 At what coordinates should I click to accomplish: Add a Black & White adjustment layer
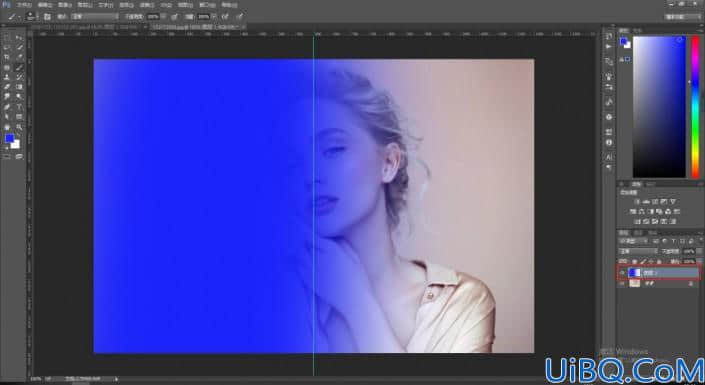pyautogui.click(x=651, y=211)
